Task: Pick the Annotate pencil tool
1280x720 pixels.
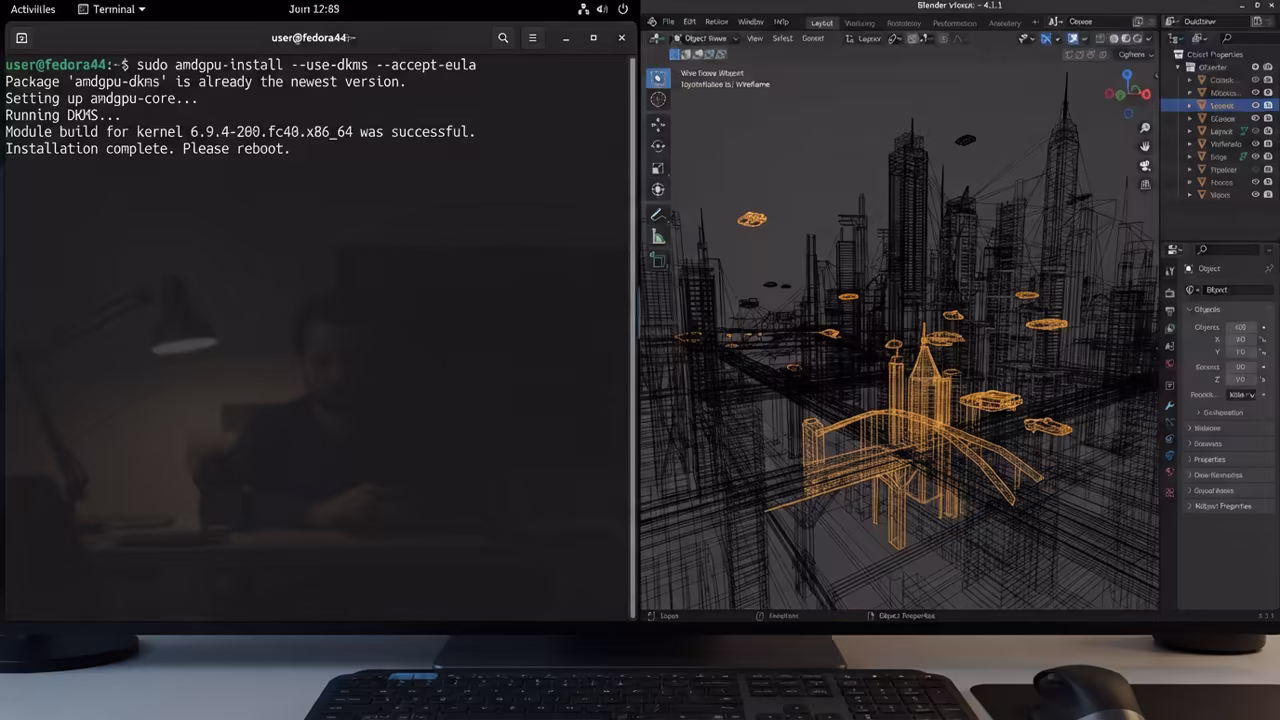Action: point(658,215)
